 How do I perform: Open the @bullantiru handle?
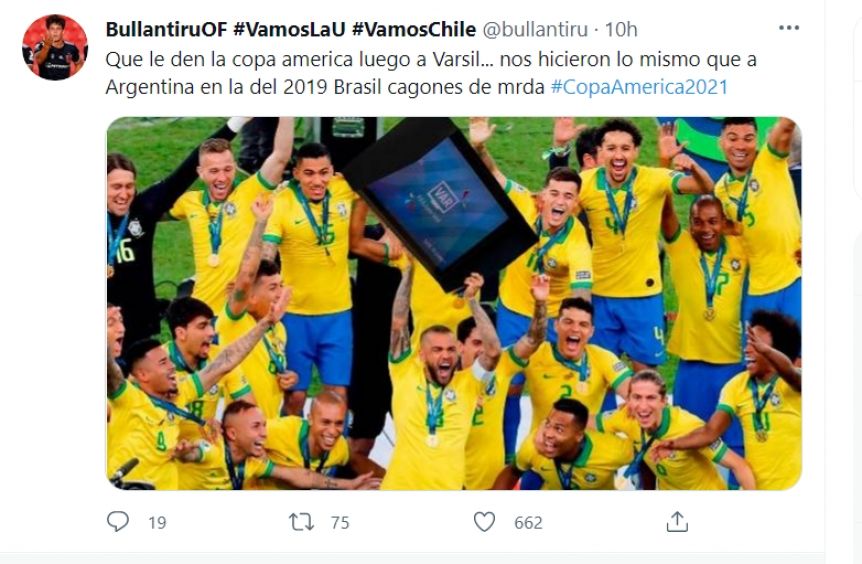pyautogui.click(x=535, y=29)
